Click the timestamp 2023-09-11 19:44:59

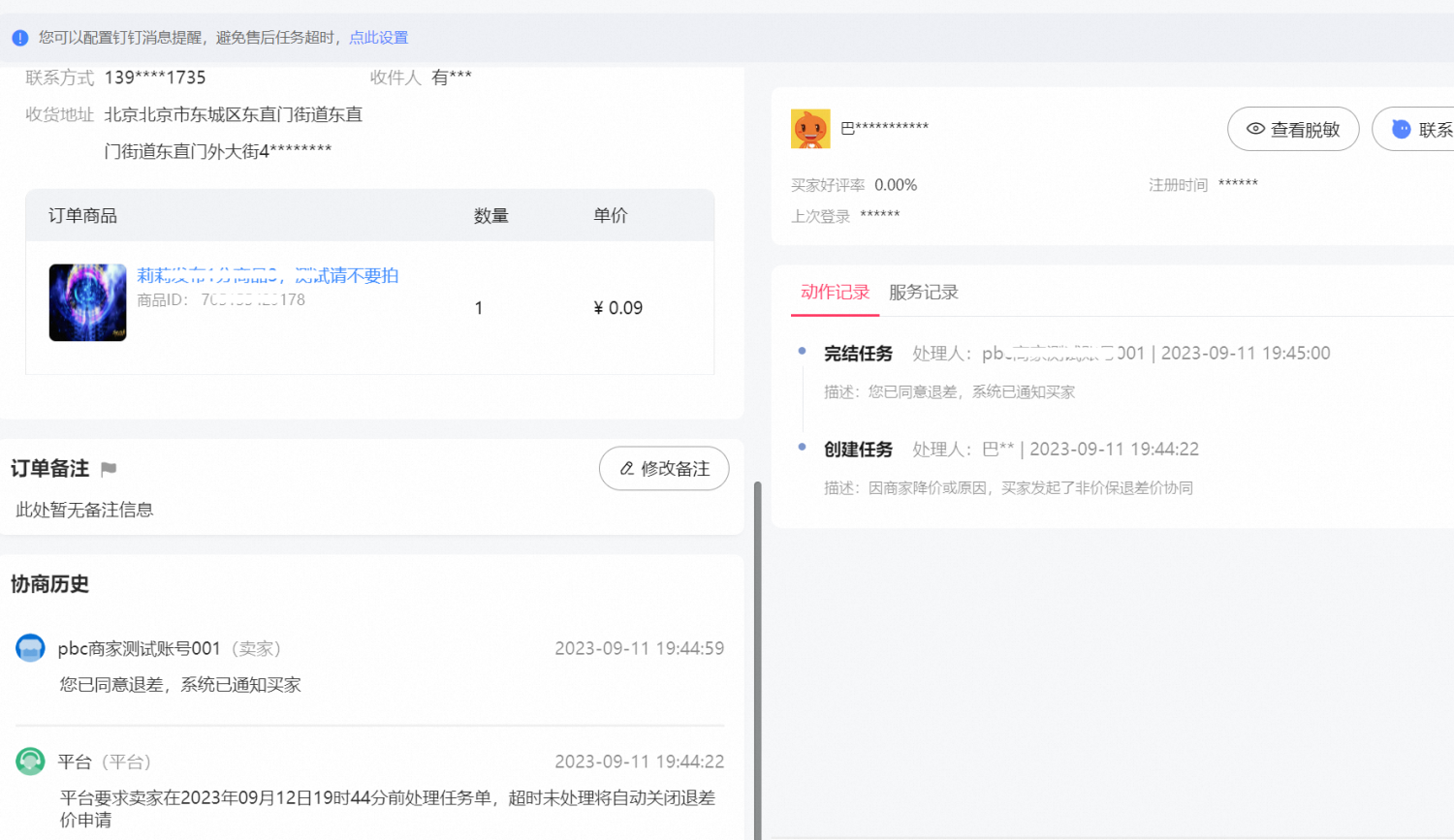(x=640, y=648)
